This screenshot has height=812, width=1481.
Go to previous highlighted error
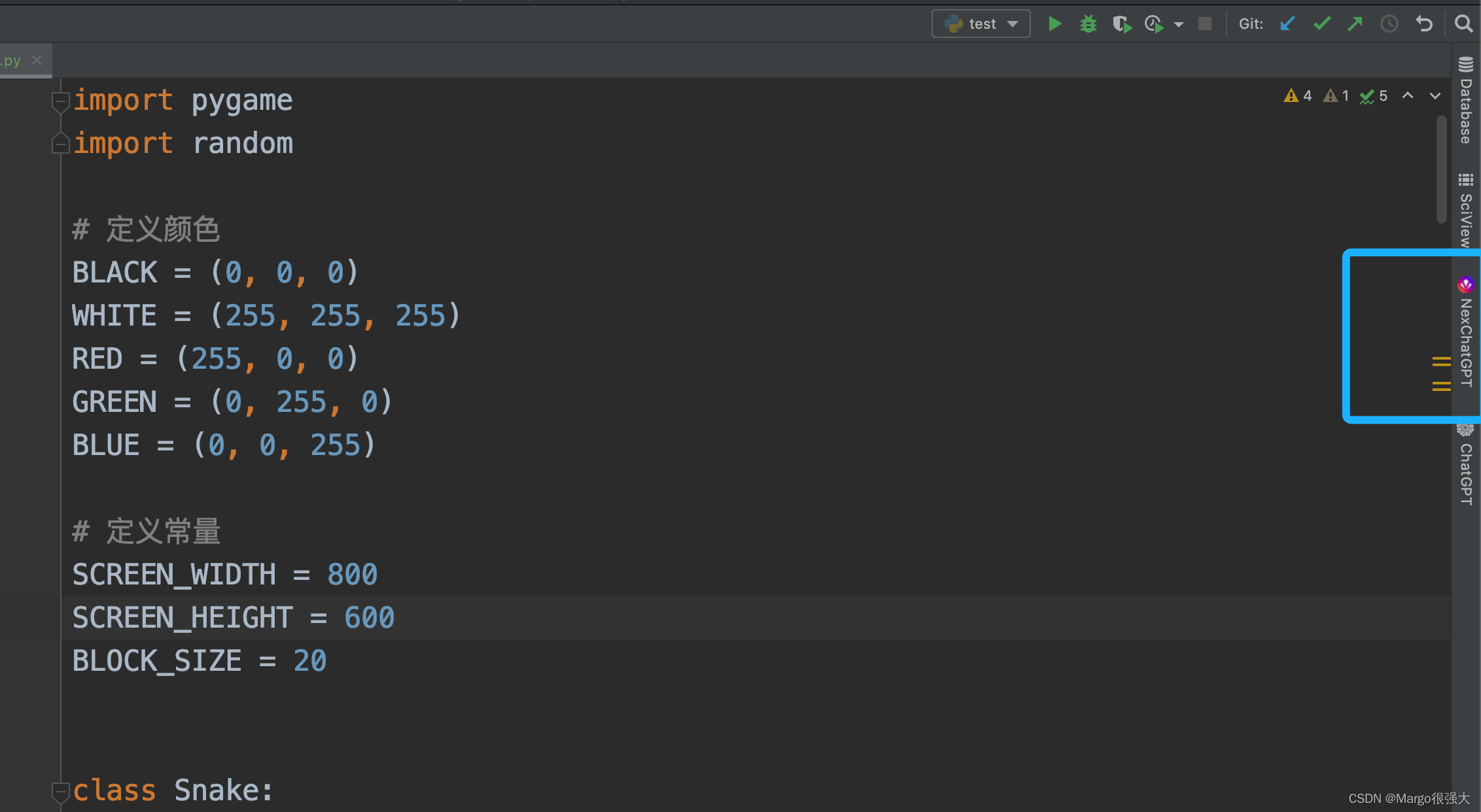(1408, 96)
